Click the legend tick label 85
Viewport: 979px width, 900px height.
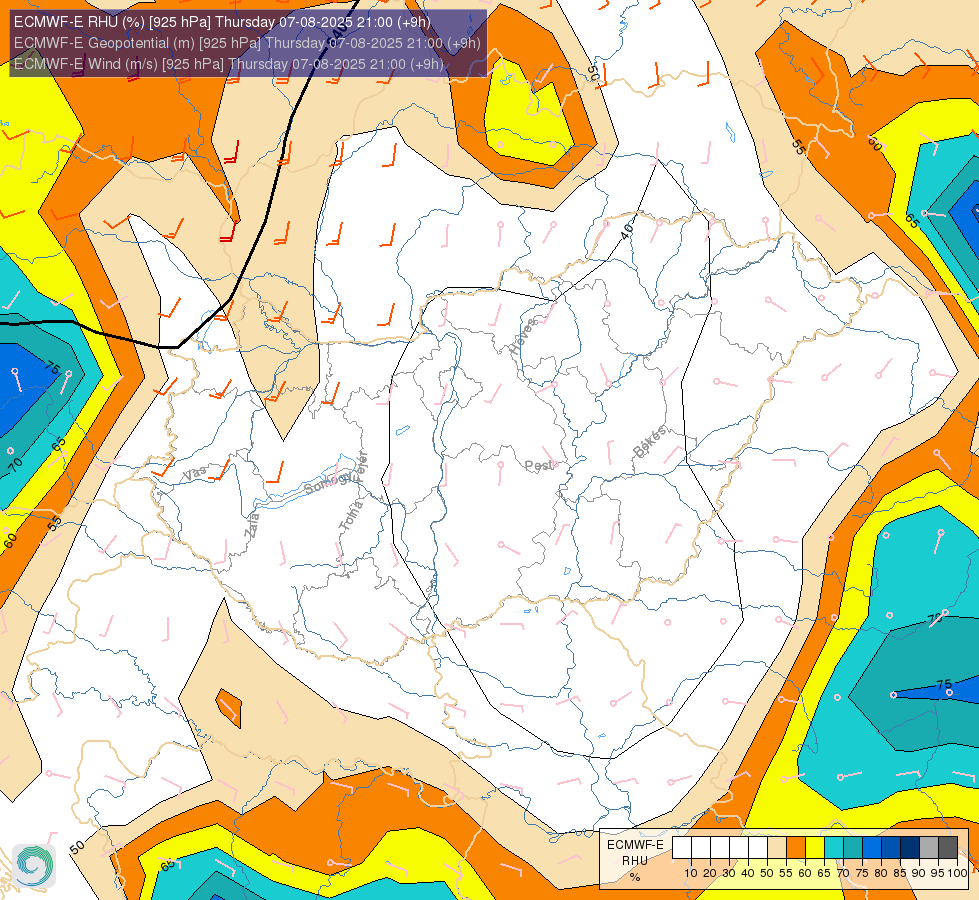pos(900,873)
